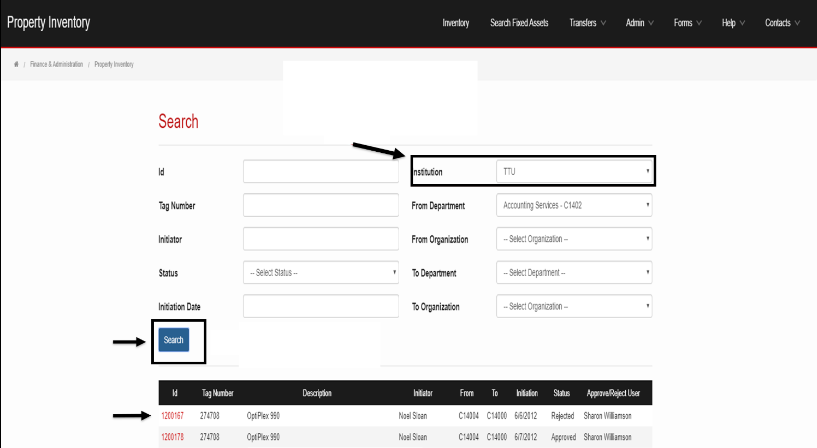817x448 pixels.
Task: Expand the Transfers menu
Action: (x=587, y=23)
